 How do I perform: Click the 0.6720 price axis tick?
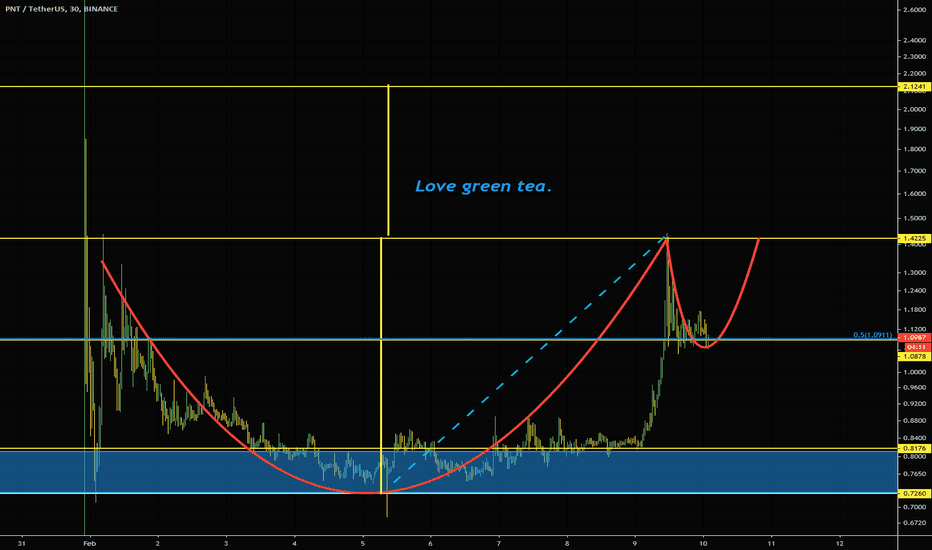click(914, 523)
